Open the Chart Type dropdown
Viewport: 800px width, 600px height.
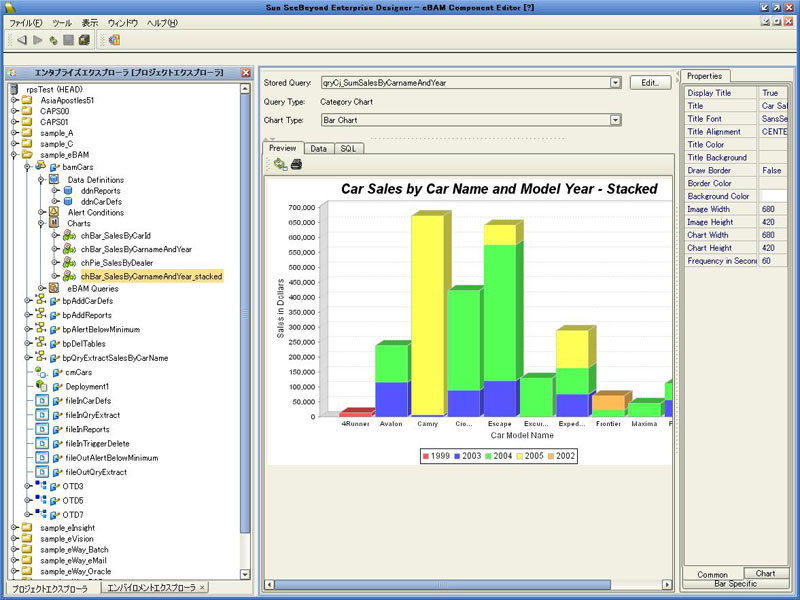[x=615, y=120]
